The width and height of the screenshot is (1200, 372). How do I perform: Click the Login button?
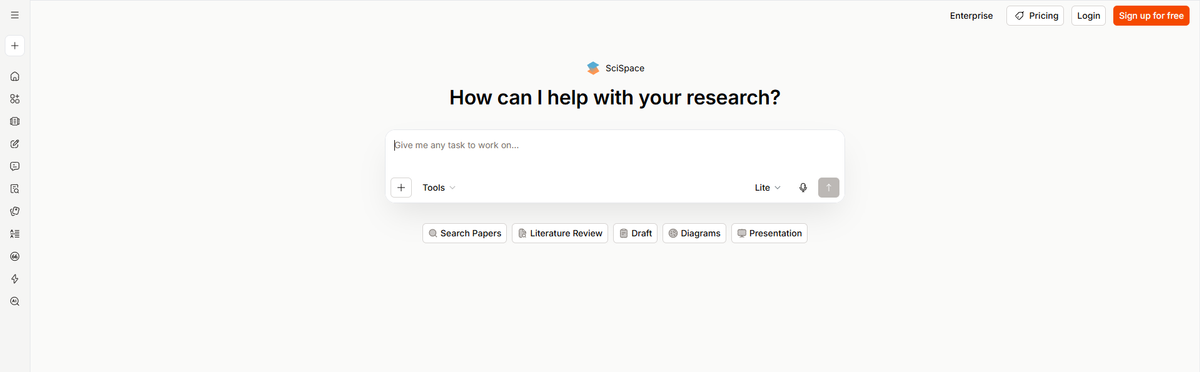[x=1089, y=16]
